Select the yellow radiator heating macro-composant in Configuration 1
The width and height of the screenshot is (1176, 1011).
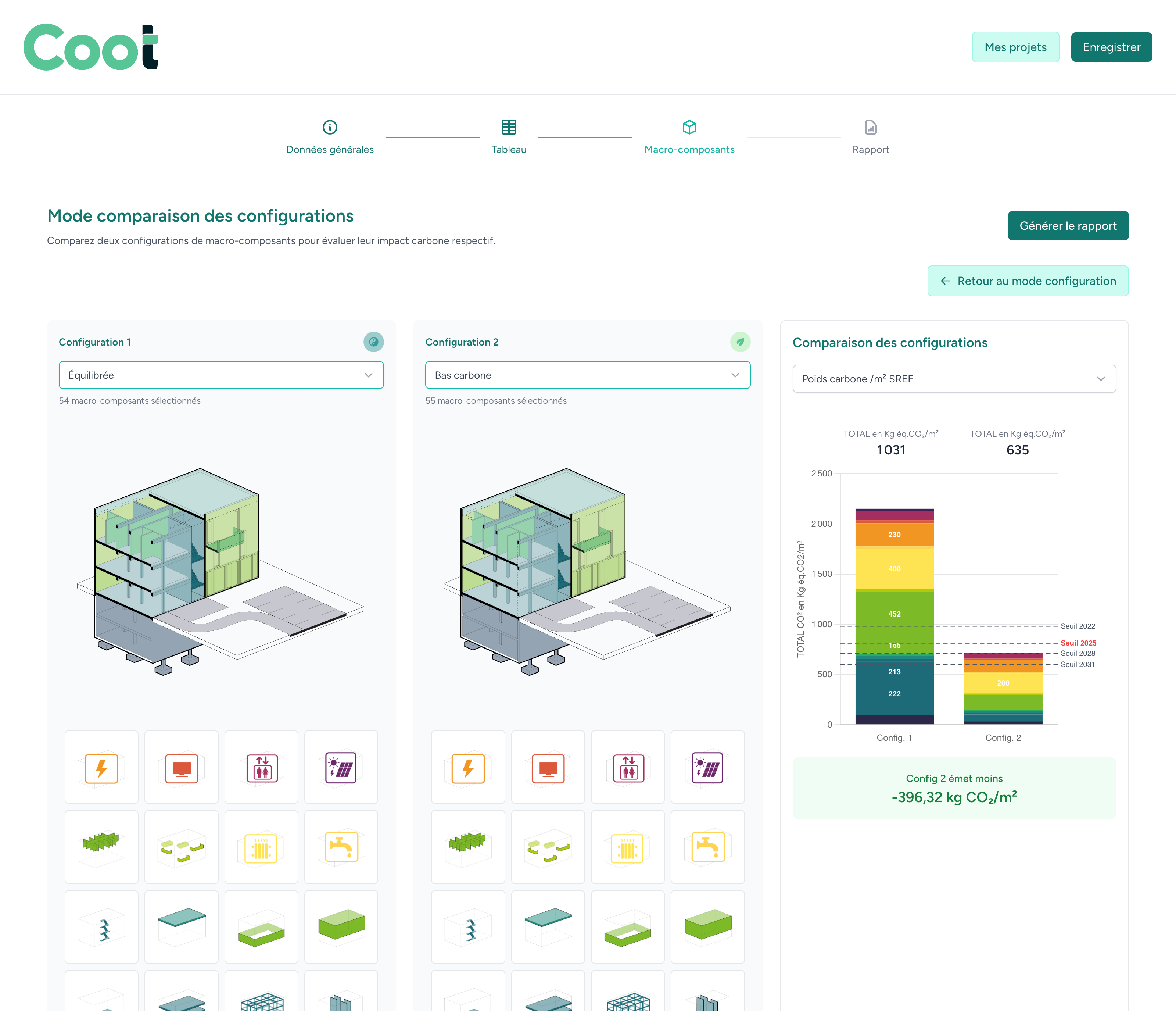[x=262, y=847]
